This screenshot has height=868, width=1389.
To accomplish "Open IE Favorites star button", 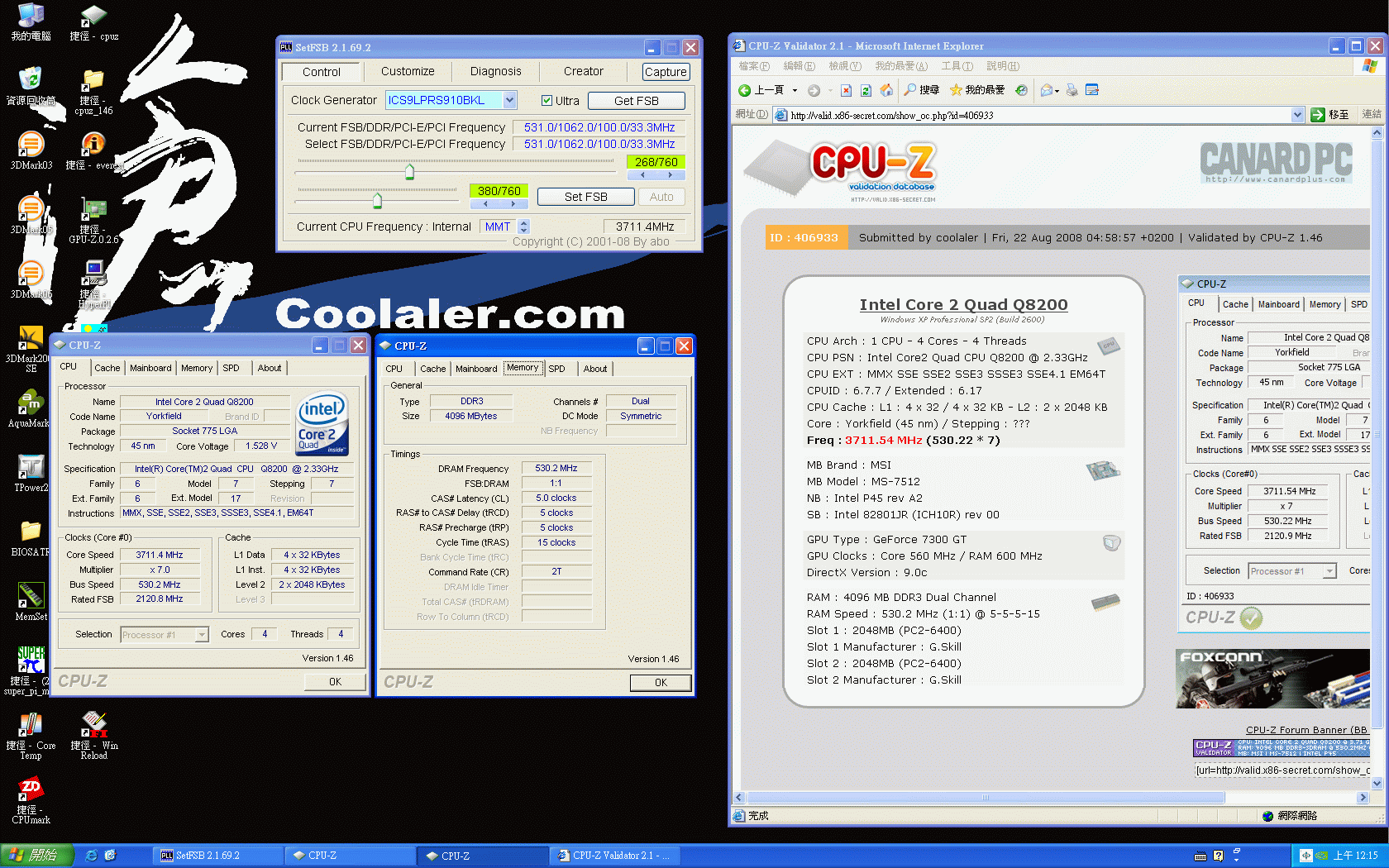I will (x=976, y=90).
